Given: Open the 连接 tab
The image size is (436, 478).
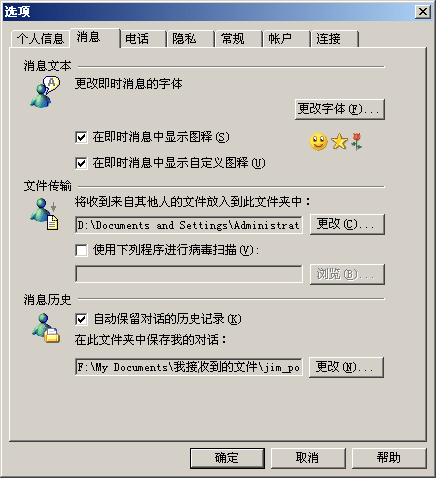Looking at the screenshot, I should 334,39.
